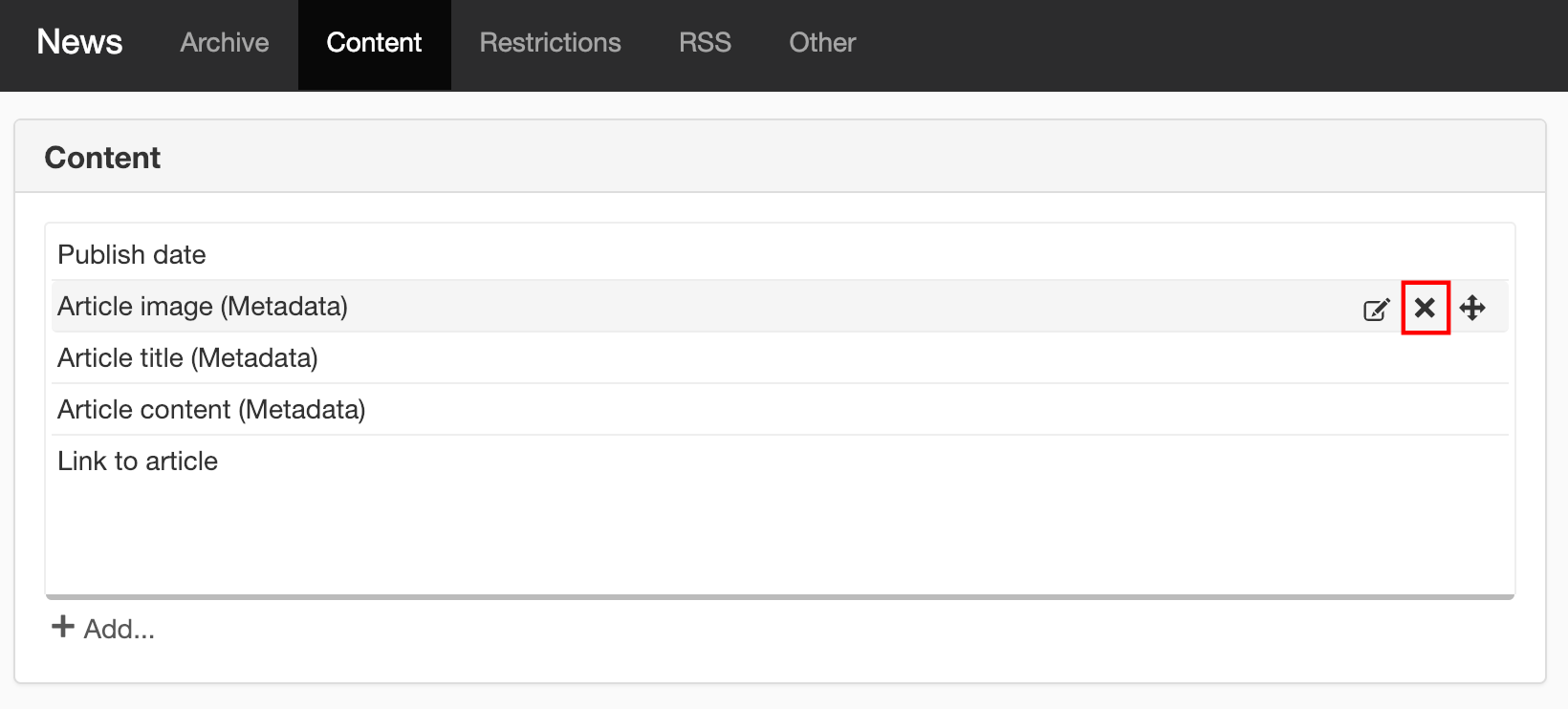Select the Article image (Metadata) row text
Image resolution: width=1568 pixels, height=709 pixels.
point(203,307)
